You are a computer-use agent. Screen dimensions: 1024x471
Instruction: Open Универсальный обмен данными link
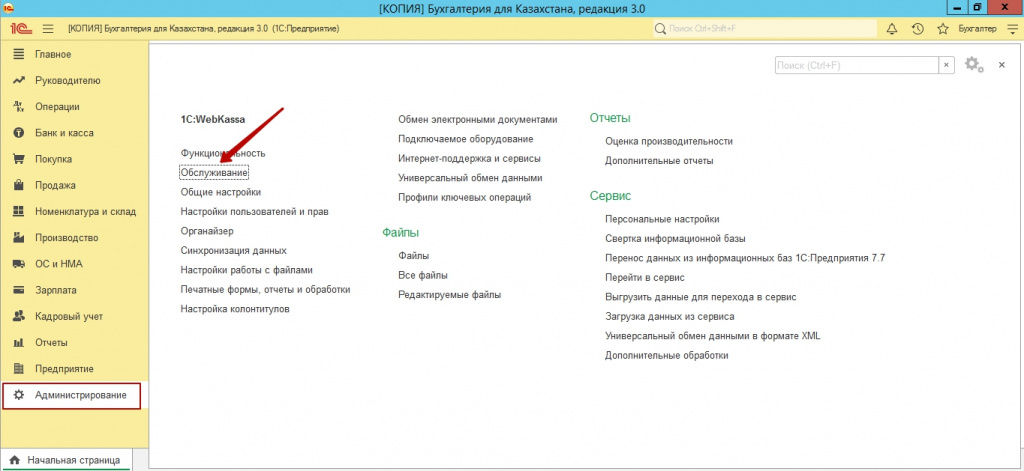tap(470, 178)
